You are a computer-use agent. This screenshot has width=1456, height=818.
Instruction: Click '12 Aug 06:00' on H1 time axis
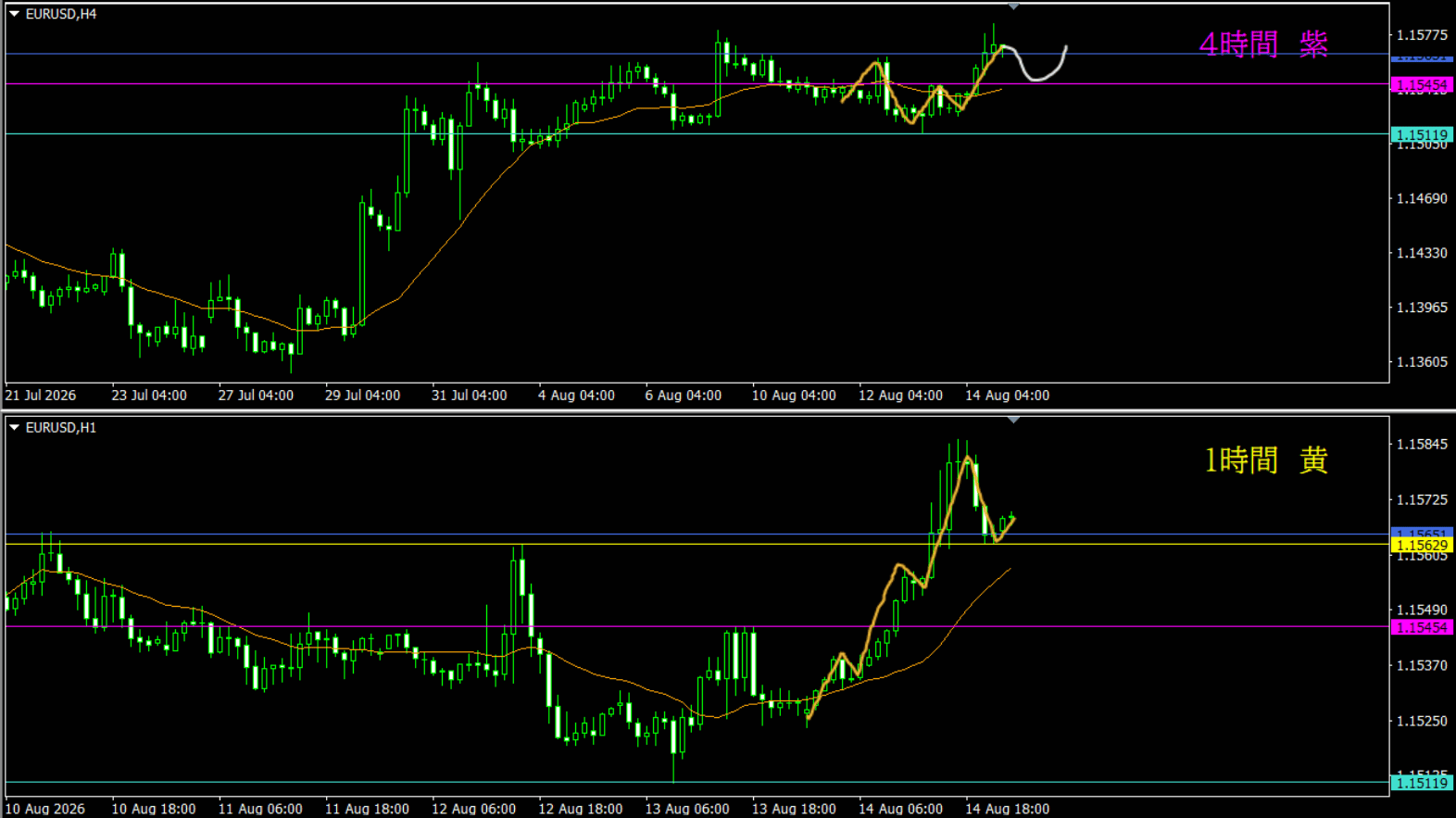click(473, 809)
